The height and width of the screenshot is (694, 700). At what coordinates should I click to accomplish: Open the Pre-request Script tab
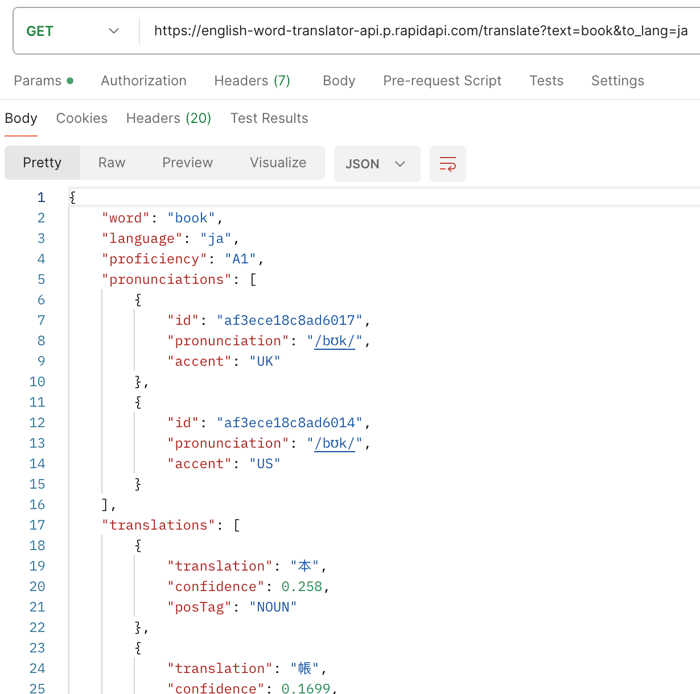(442, 81)
